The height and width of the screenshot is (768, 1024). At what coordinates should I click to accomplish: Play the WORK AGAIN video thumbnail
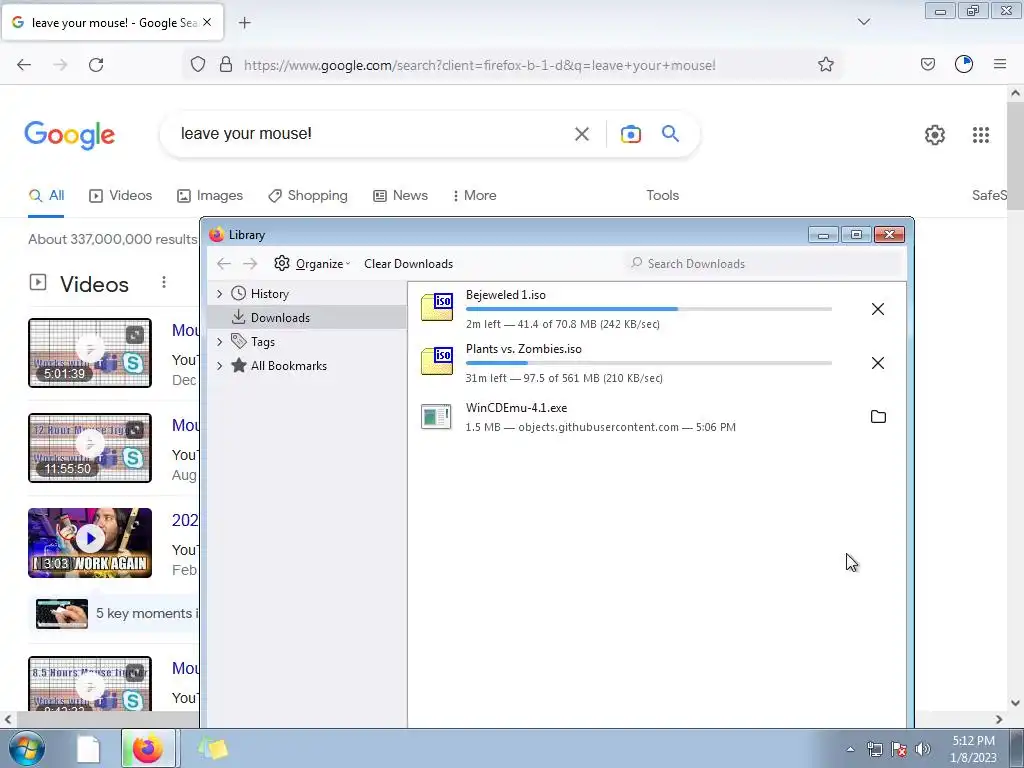tap(90, 543)
